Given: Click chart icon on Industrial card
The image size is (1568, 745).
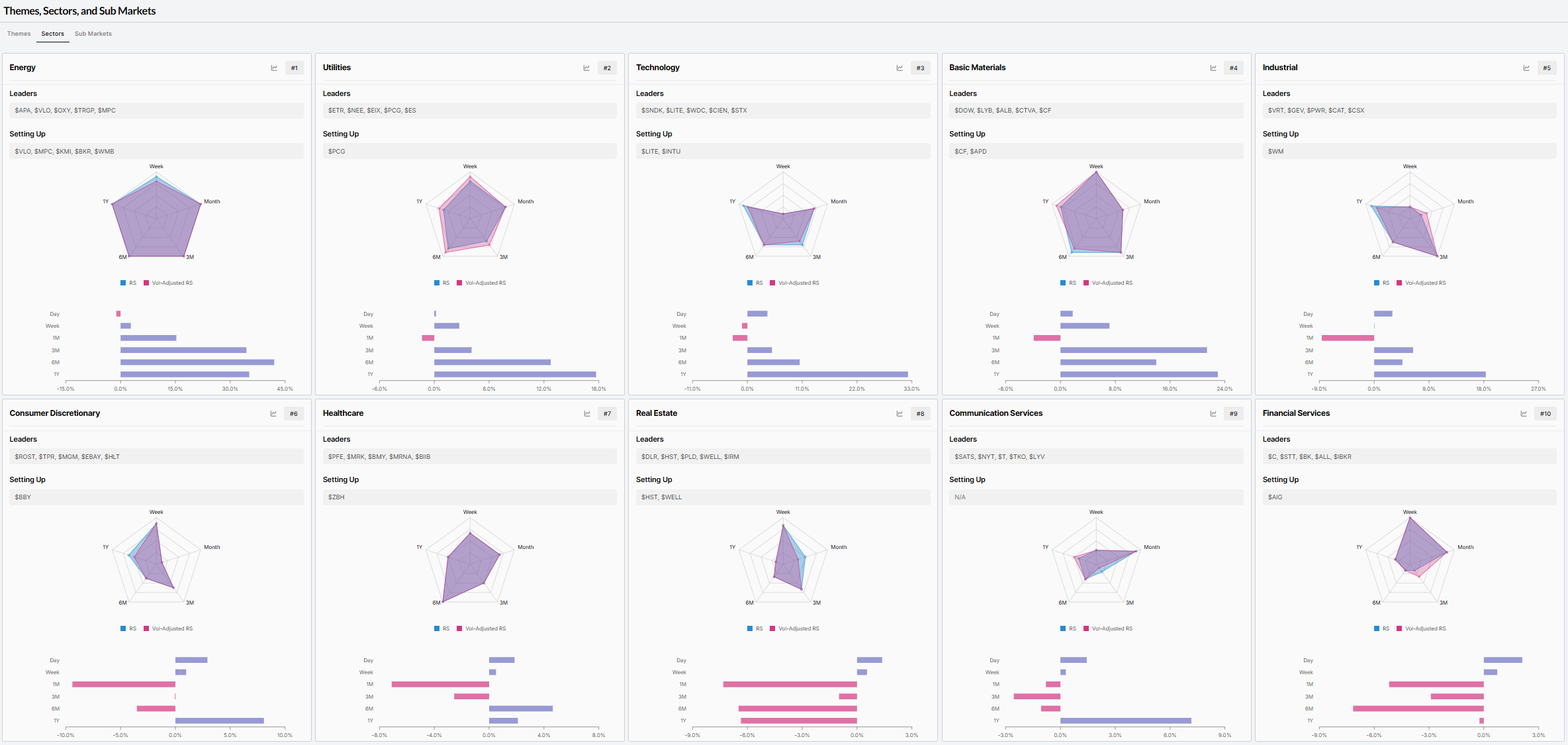Looking at the screenshot, I should (1526, 68).
